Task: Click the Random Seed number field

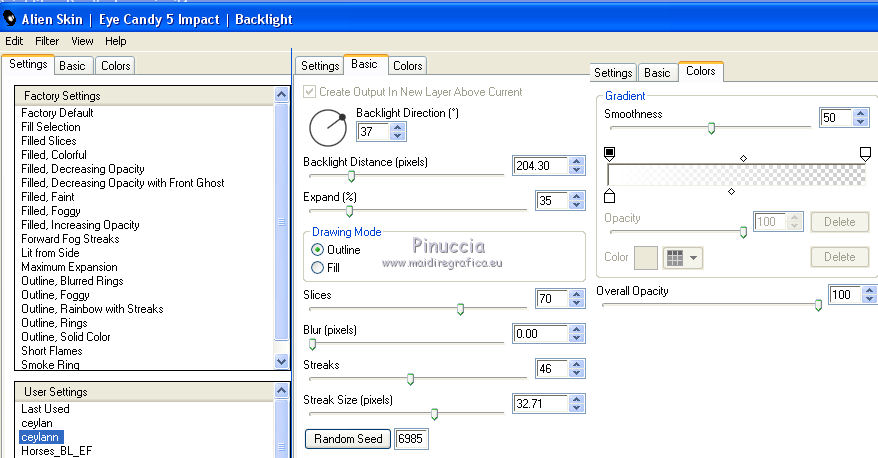Action: 412,439
